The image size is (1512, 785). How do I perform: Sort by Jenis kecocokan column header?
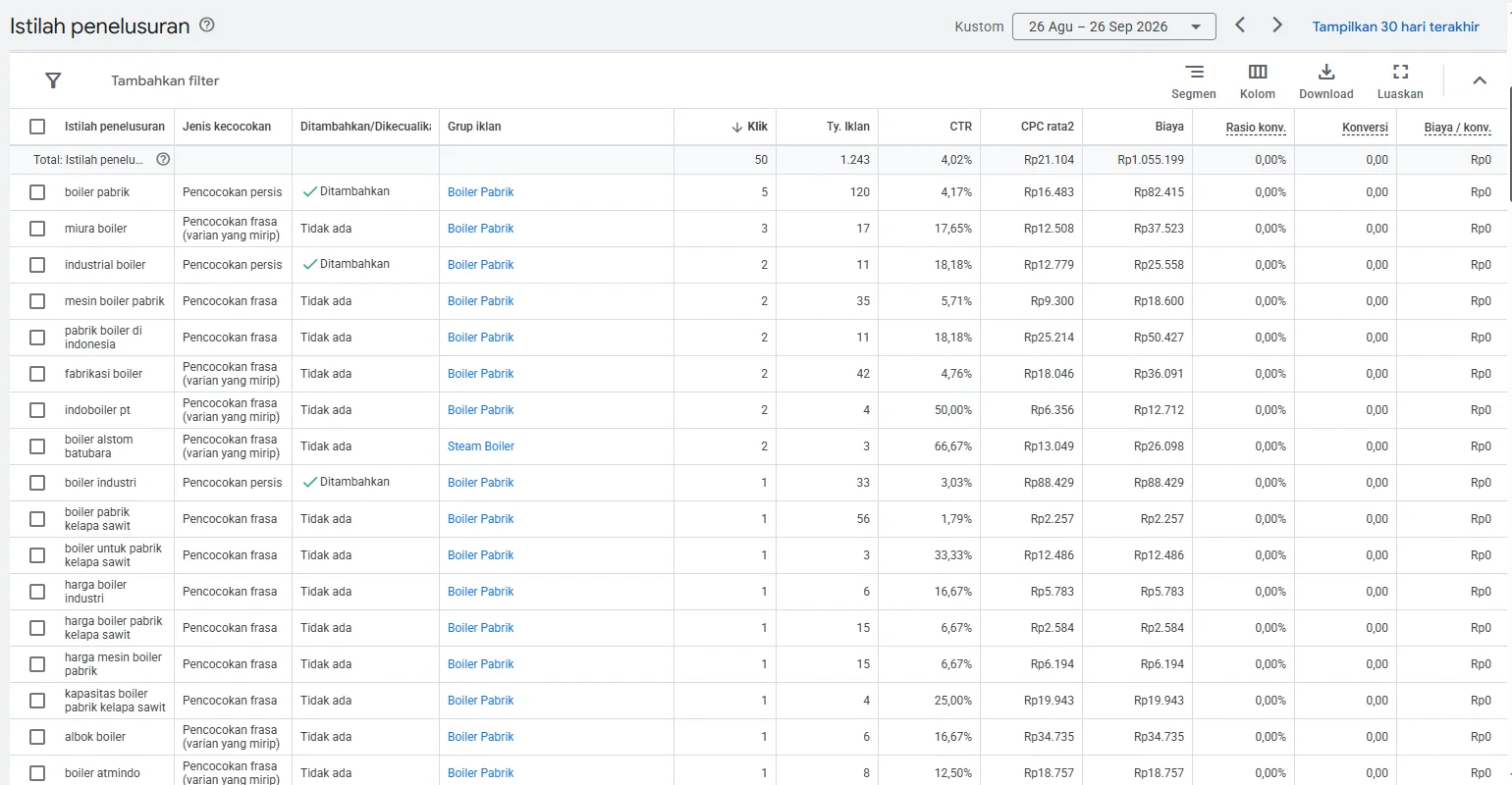click(x=227, y=127)
